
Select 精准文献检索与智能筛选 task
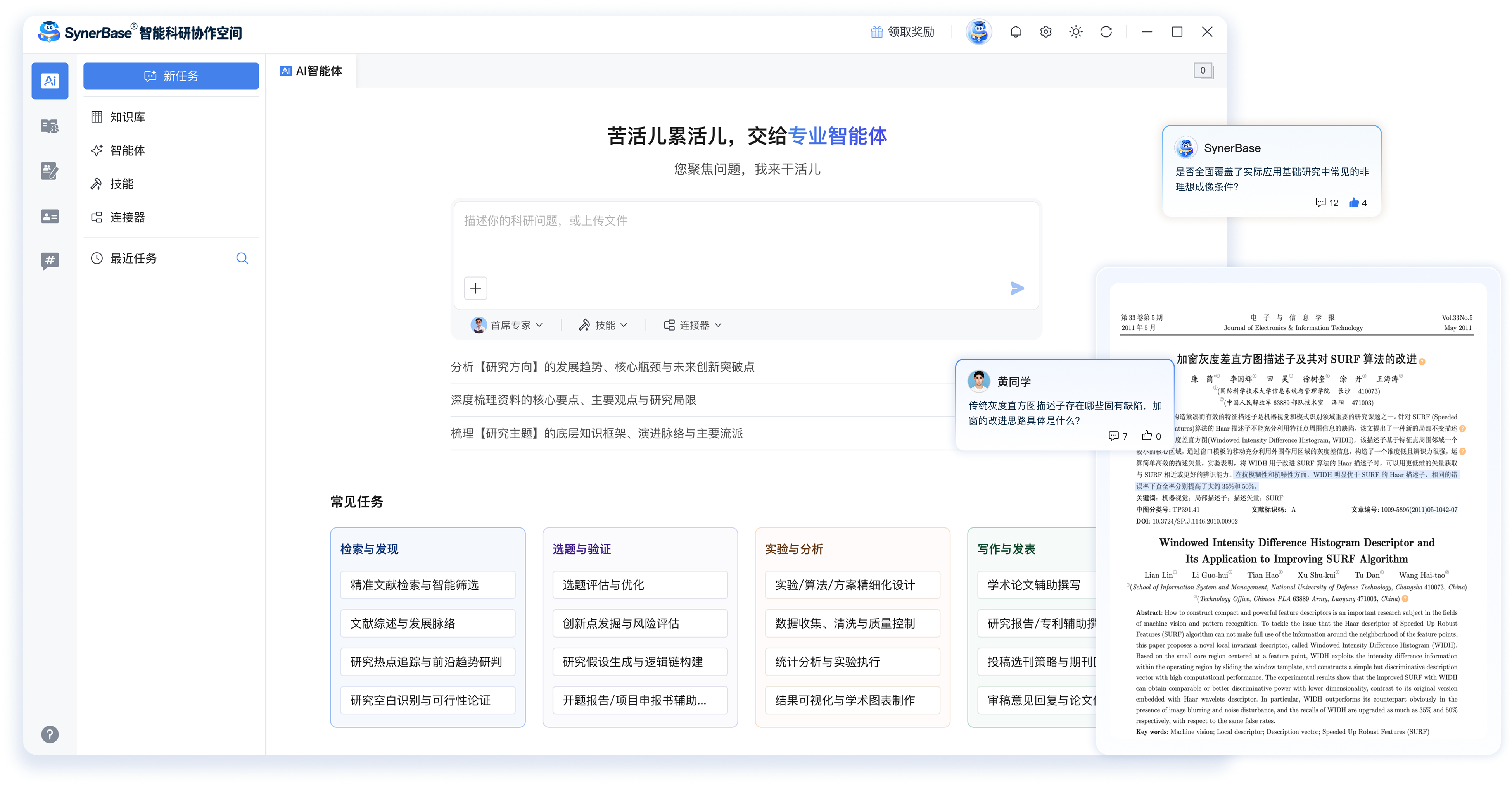pos(428,585)
